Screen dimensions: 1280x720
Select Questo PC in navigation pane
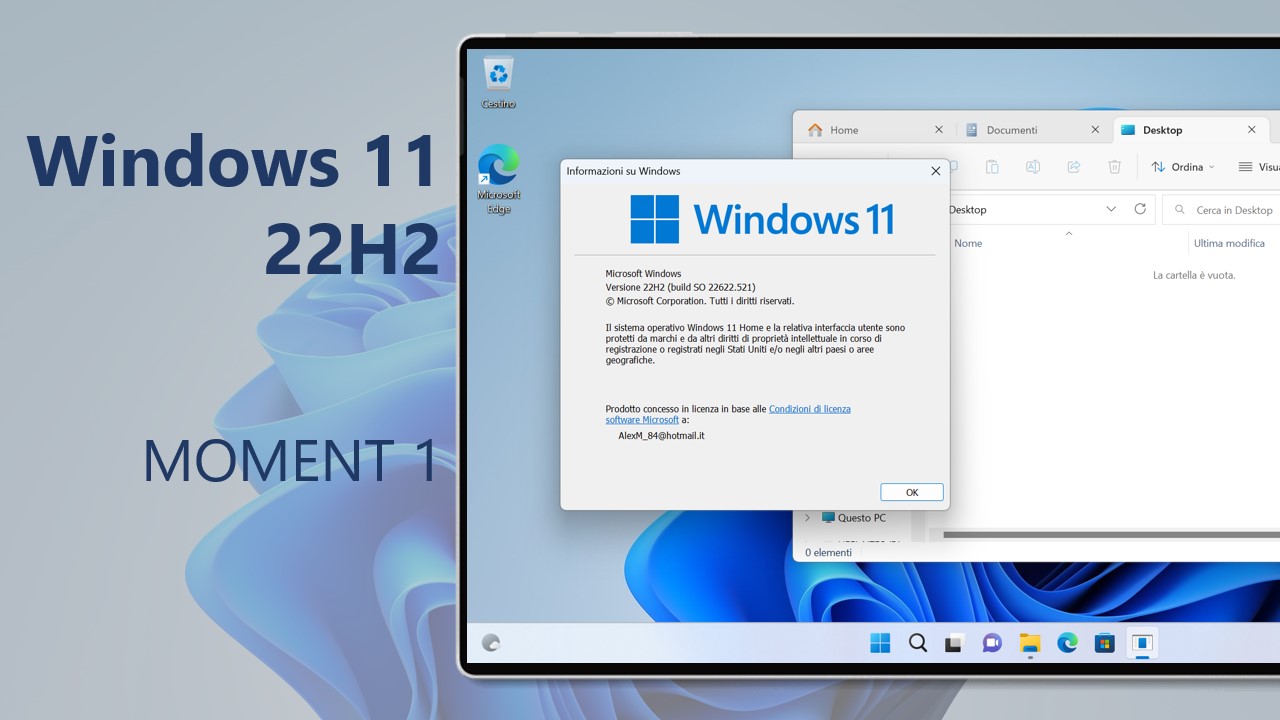click(x=853, y=518)
